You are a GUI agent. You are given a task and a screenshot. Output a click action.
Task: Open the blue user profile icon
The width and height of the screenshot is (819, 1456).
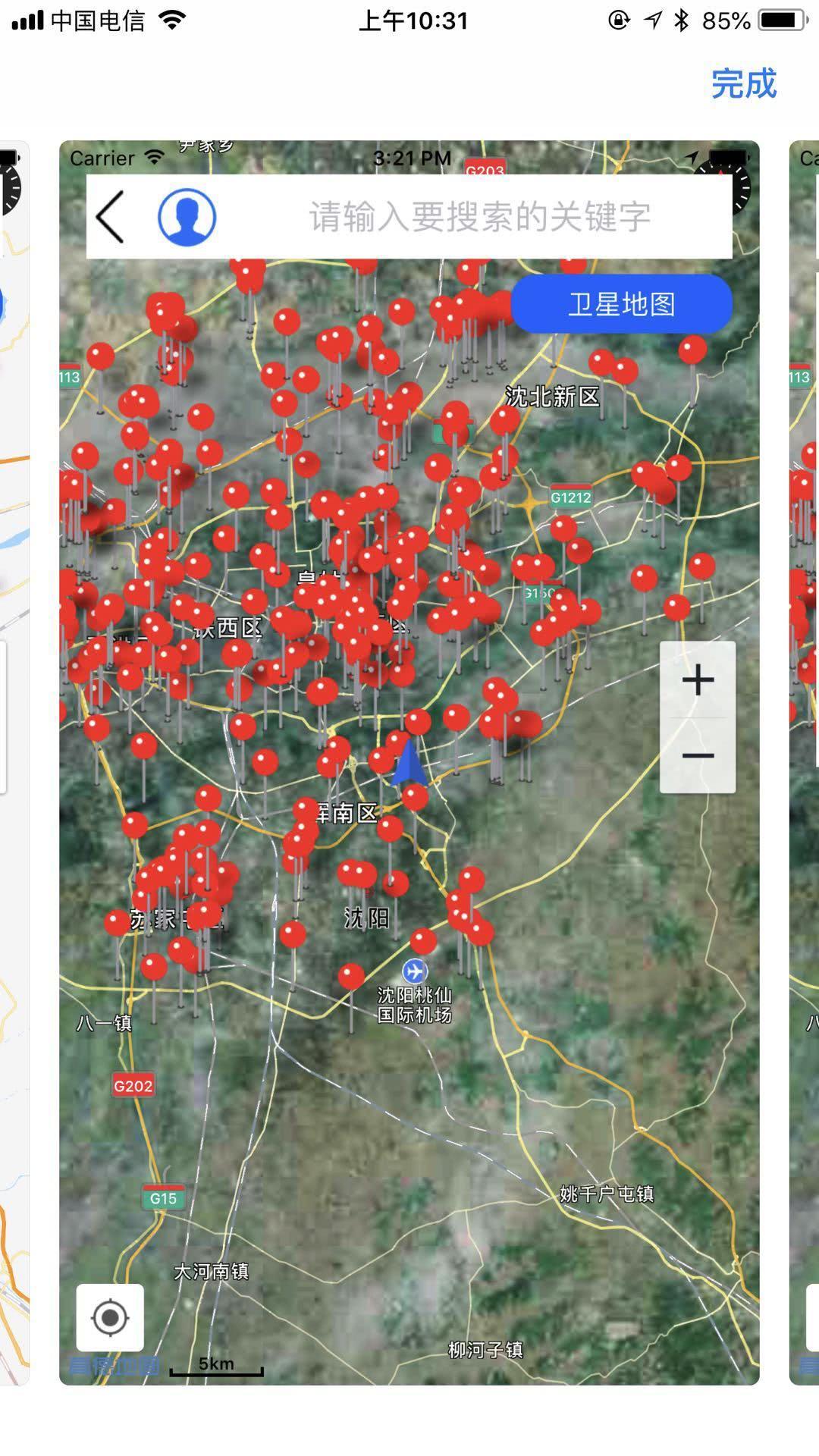(x=187, y=217)
